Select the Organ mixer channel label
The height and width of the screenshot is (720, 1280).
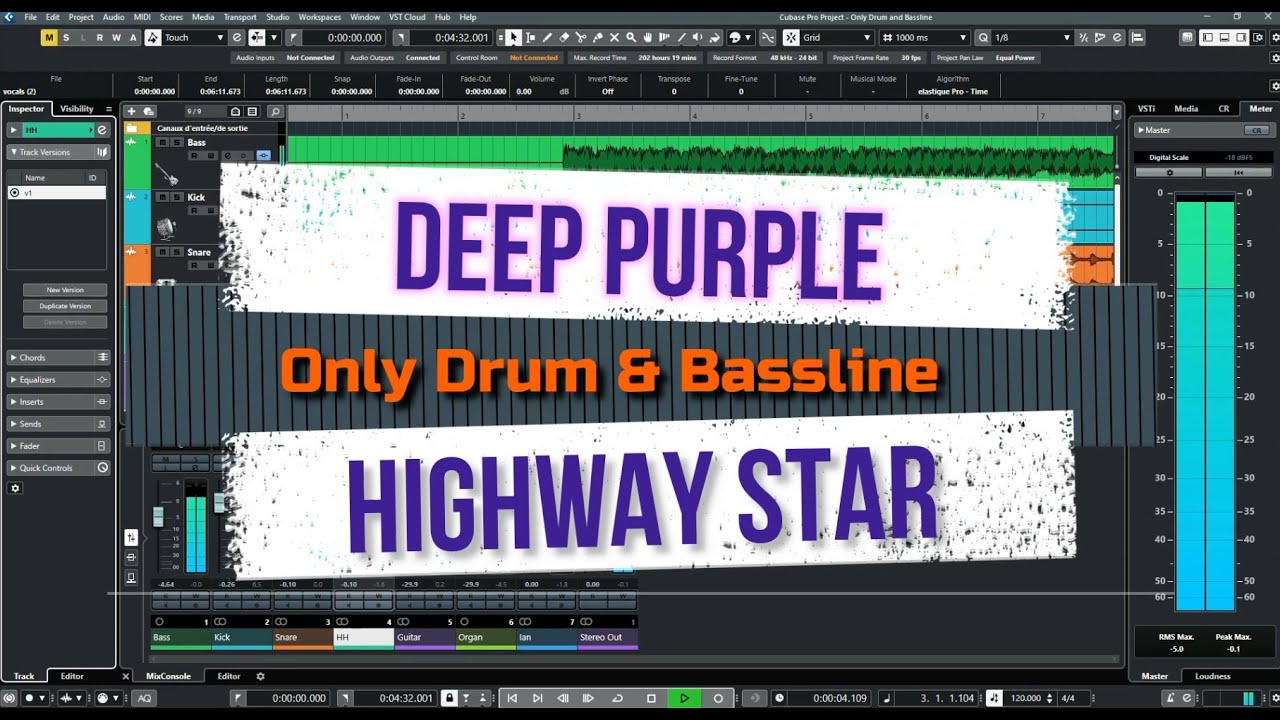pos(486,637)
